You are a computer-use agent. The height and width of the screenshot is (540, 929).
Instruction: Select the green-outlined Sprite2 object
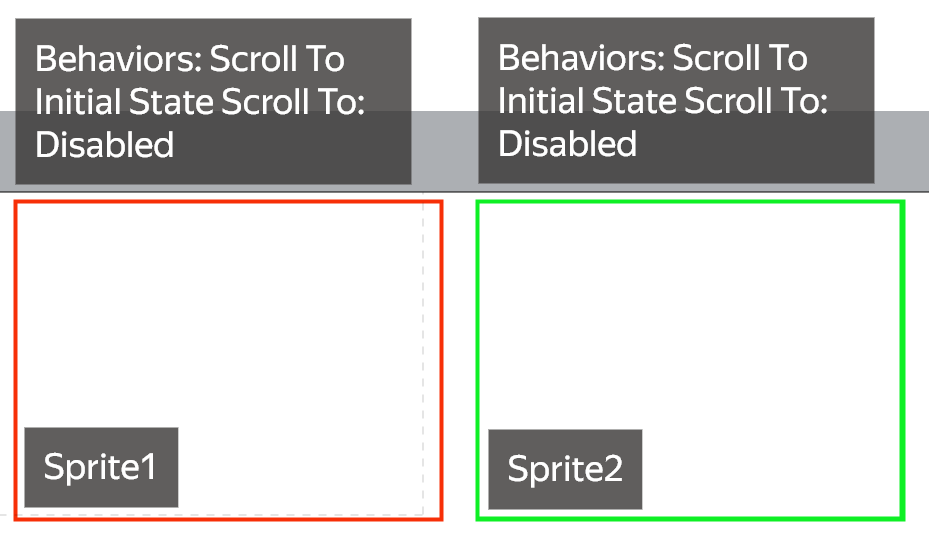690,360
